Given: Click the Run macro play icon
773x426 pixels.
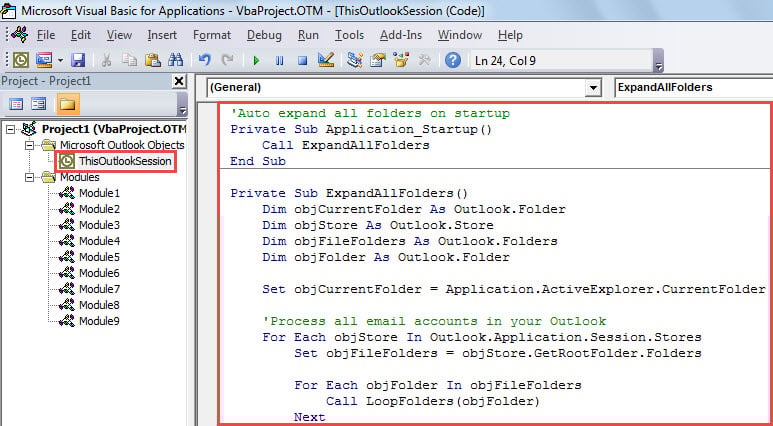Looking at the screenshot, I should pos(256,61).
